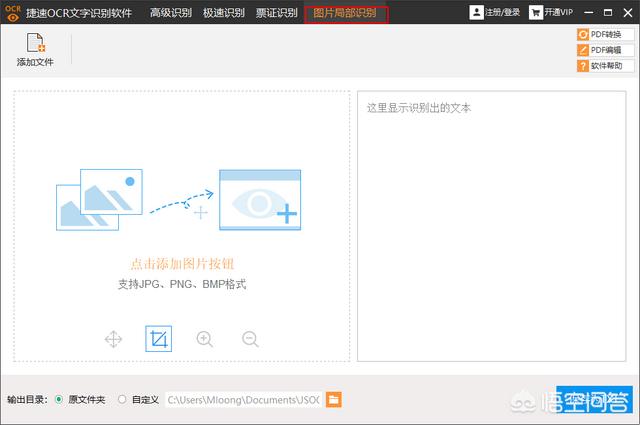Click the 注册/登录 link

(x=502, y=12)
